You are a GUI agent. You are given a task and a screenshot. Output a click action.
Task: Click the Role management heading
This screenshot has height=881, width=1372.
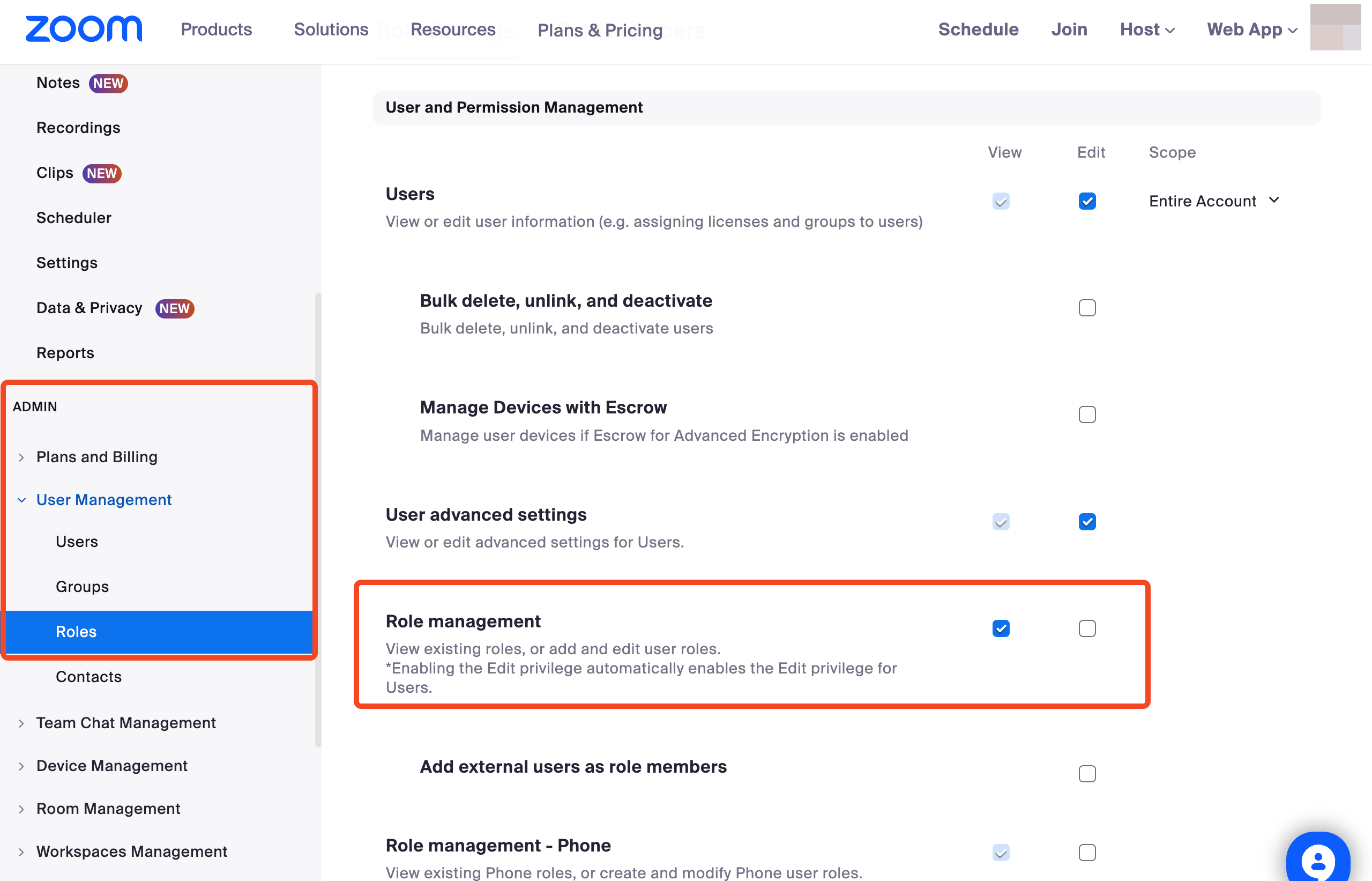[x=463, y=621]
